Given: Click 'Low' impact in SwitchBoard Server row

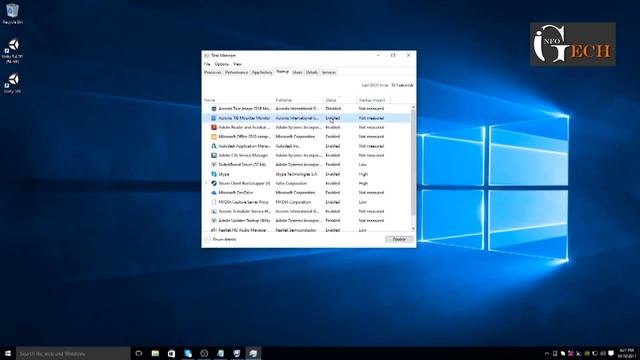Looking at the screenshot, I should click(362, 164).
